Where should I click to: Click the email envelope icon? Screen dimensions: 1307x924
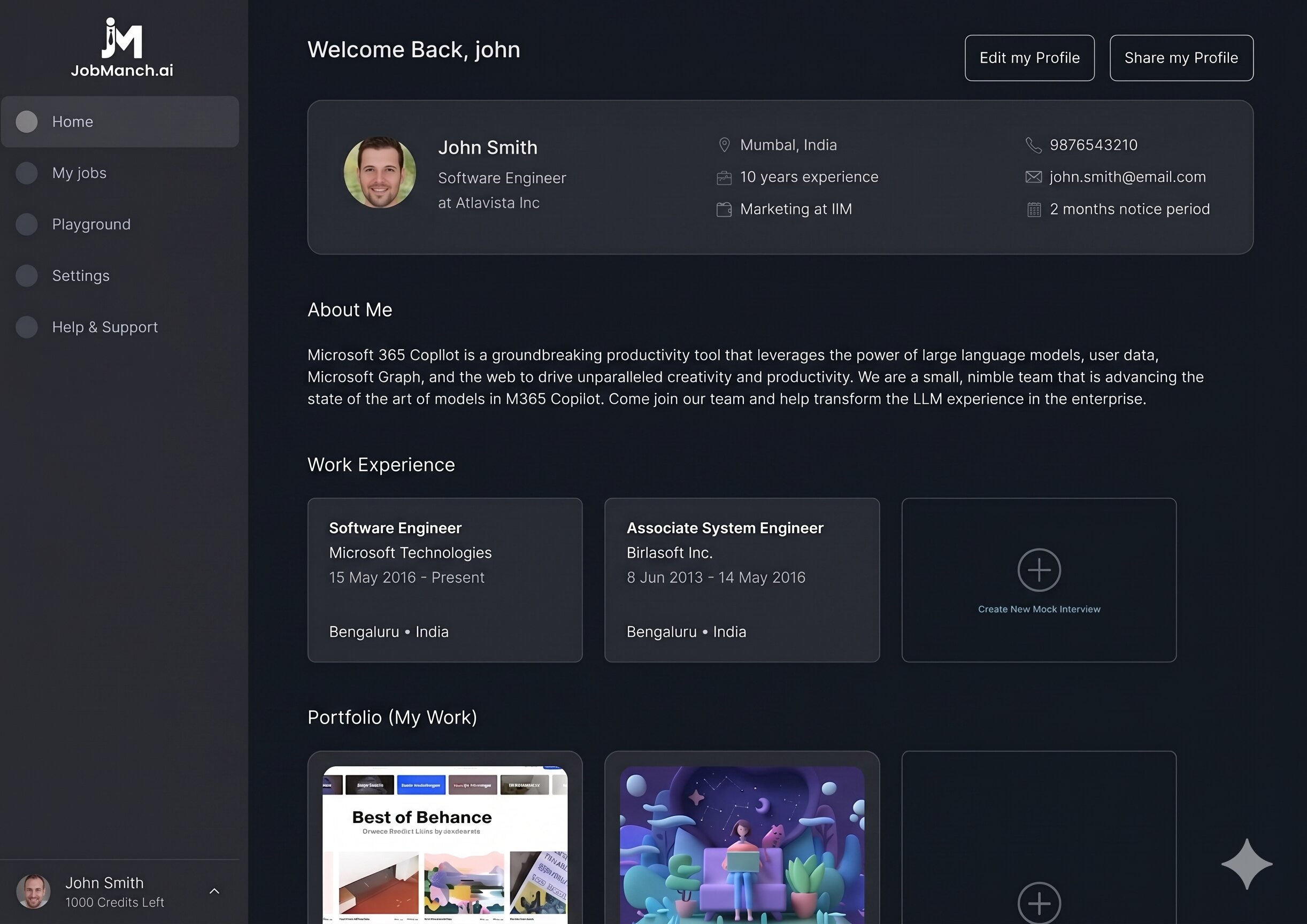pyautogui.click(x=1034, y=177)
